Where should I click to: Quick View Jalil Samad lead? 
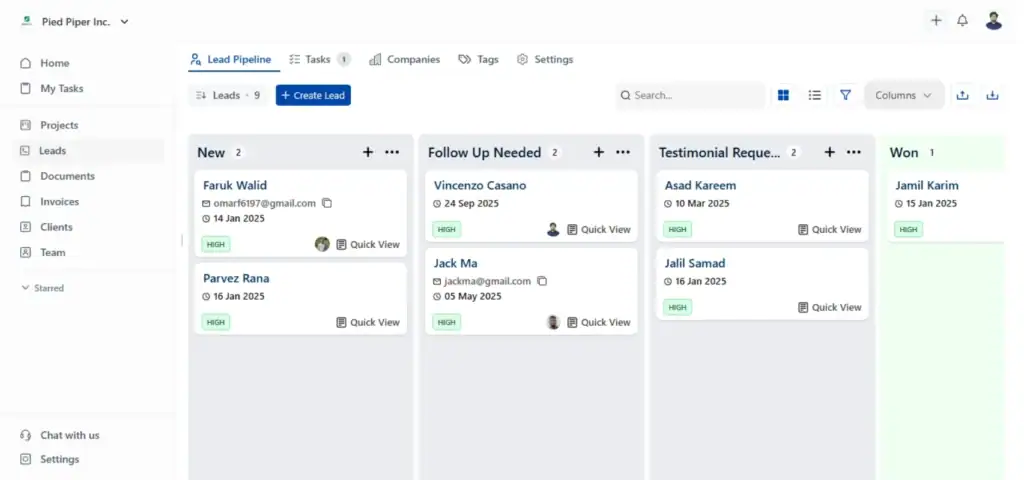click(829, 307)
